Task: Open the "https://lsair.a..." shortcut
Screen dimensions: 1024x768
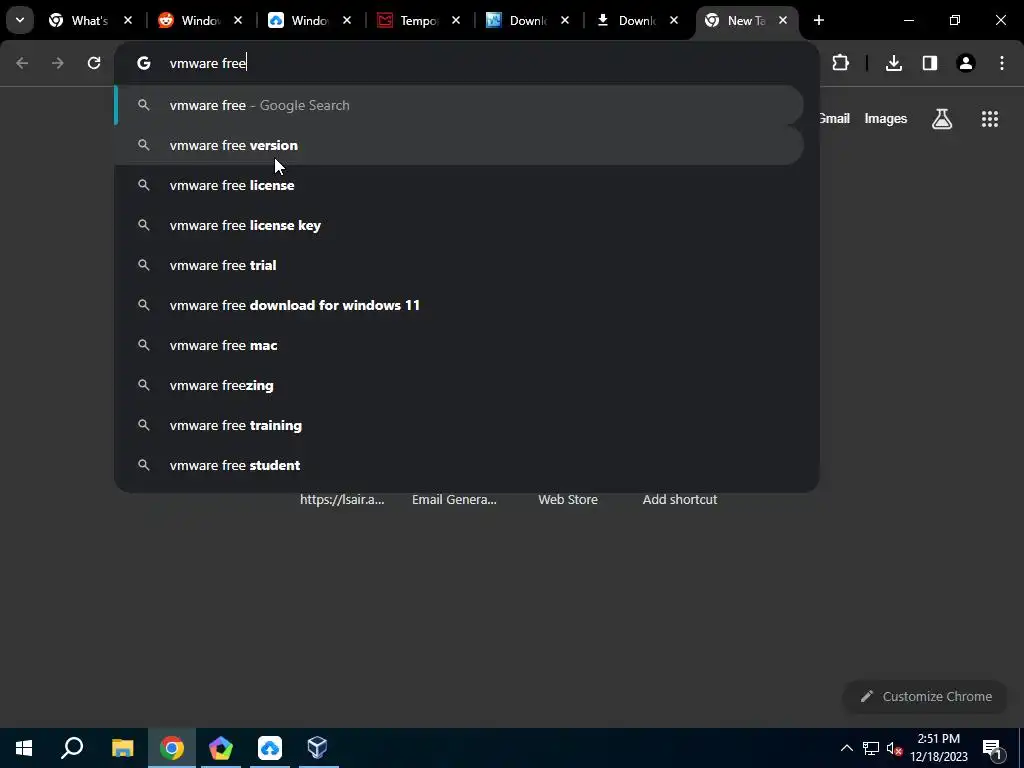Action: click(342, 499)
